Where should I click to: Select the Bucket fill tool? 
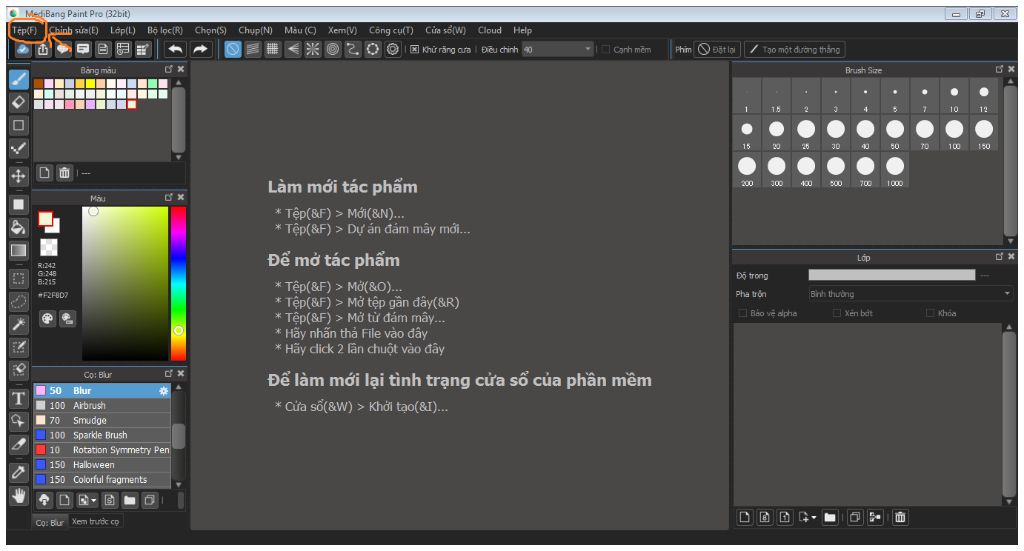18,227
